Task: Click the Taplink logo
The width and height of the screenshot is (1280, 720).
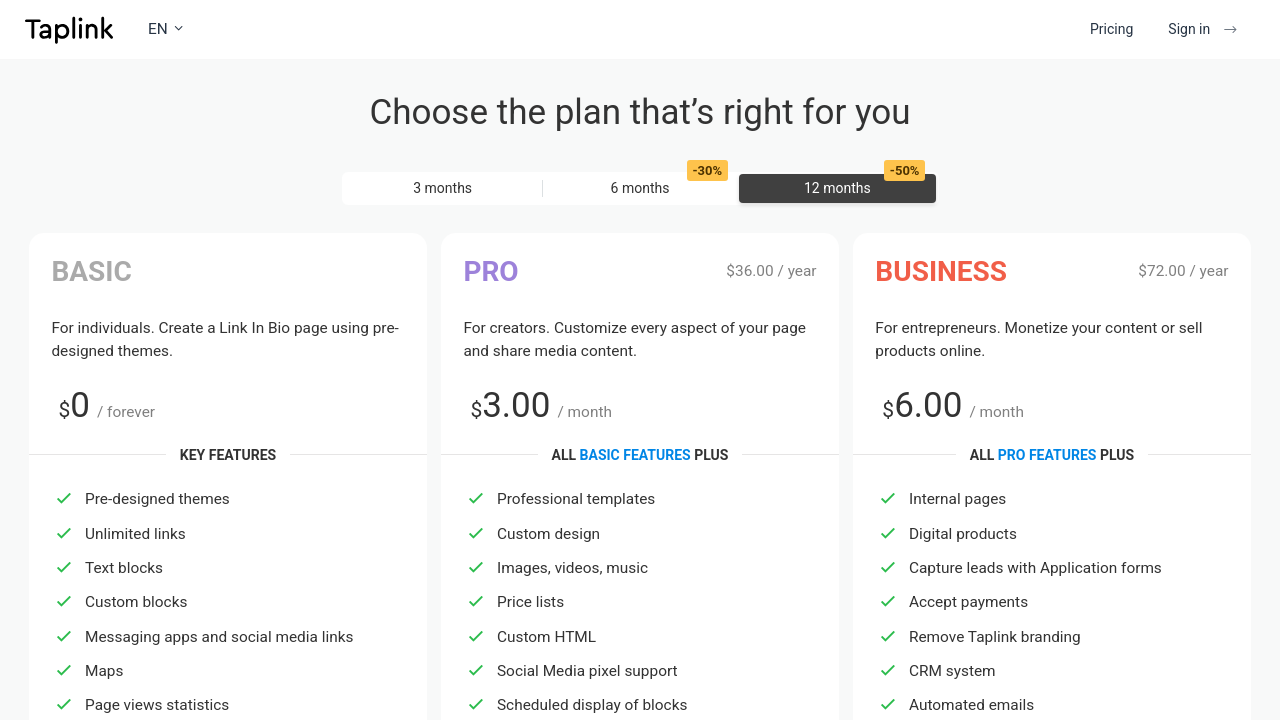Action: coord(69,30)
